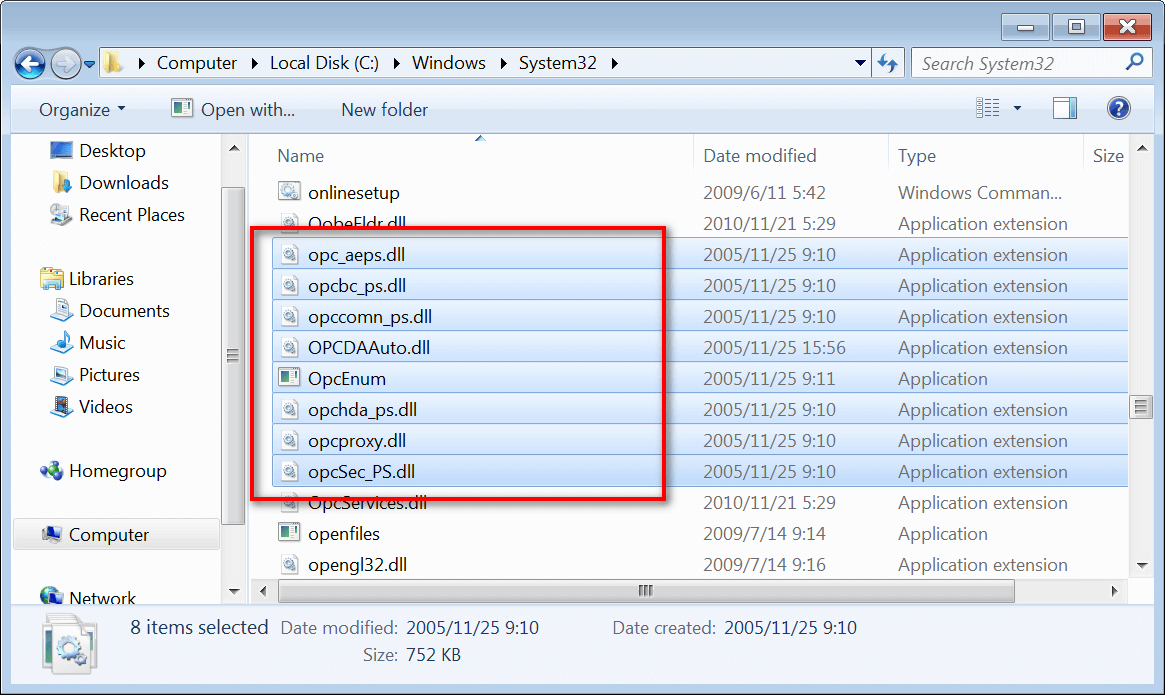The image size is (1165, 695).
Task: Click the Back navigation arrow button
Action: coord(31,63)
